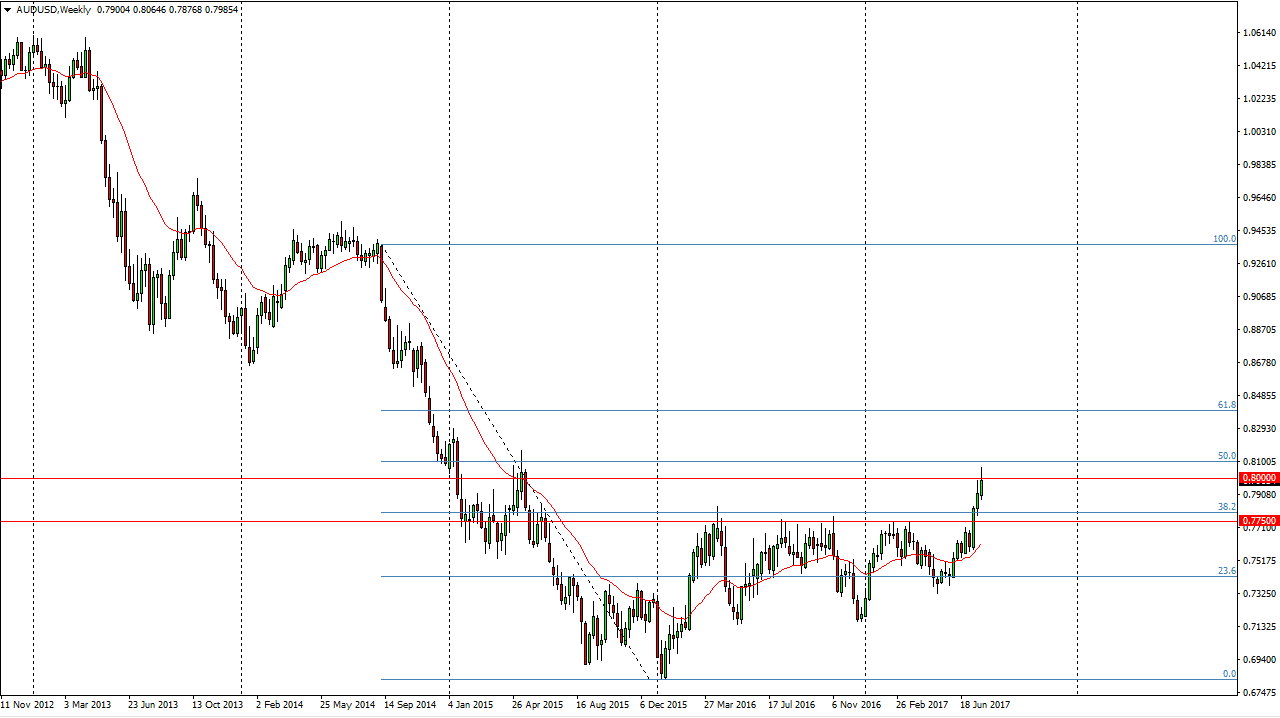Click the Fibonacci 61.8 level label

1226,405
